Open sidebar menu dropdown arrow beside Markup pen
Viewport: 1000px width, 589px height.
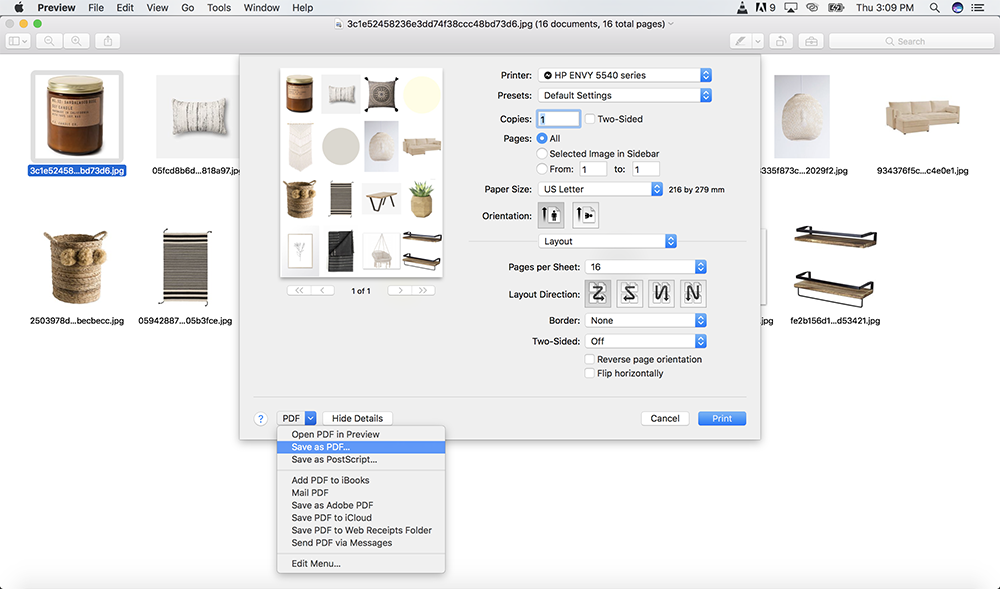point(758,41)
